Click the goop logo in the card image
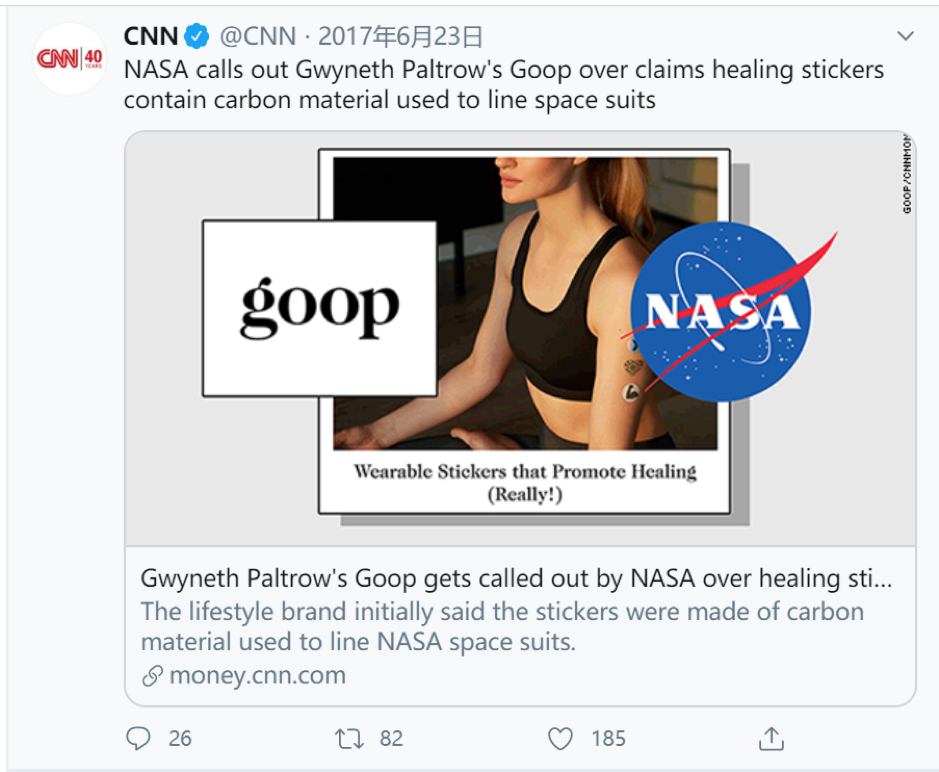 (319, 307)
